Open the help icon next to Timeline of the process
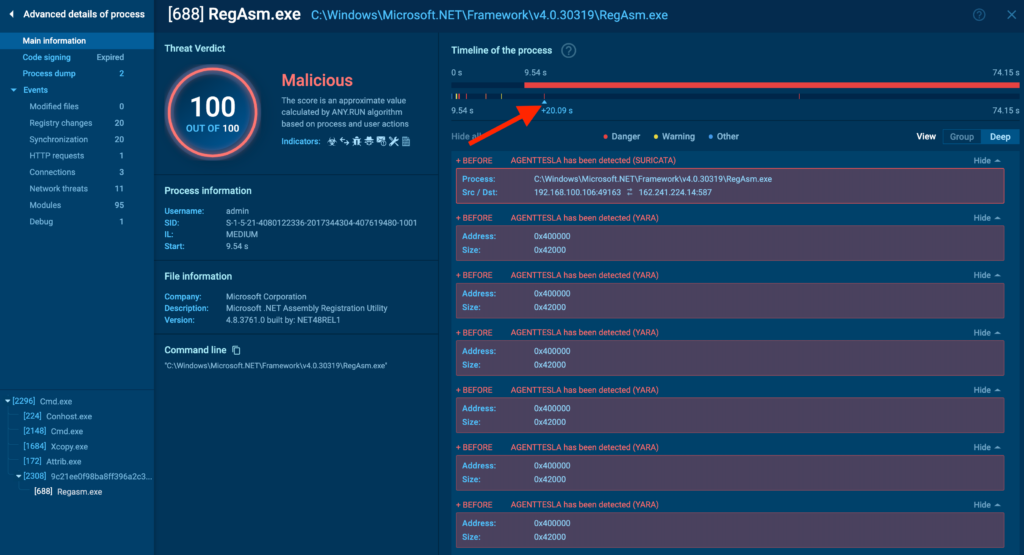 click(569, 50)
